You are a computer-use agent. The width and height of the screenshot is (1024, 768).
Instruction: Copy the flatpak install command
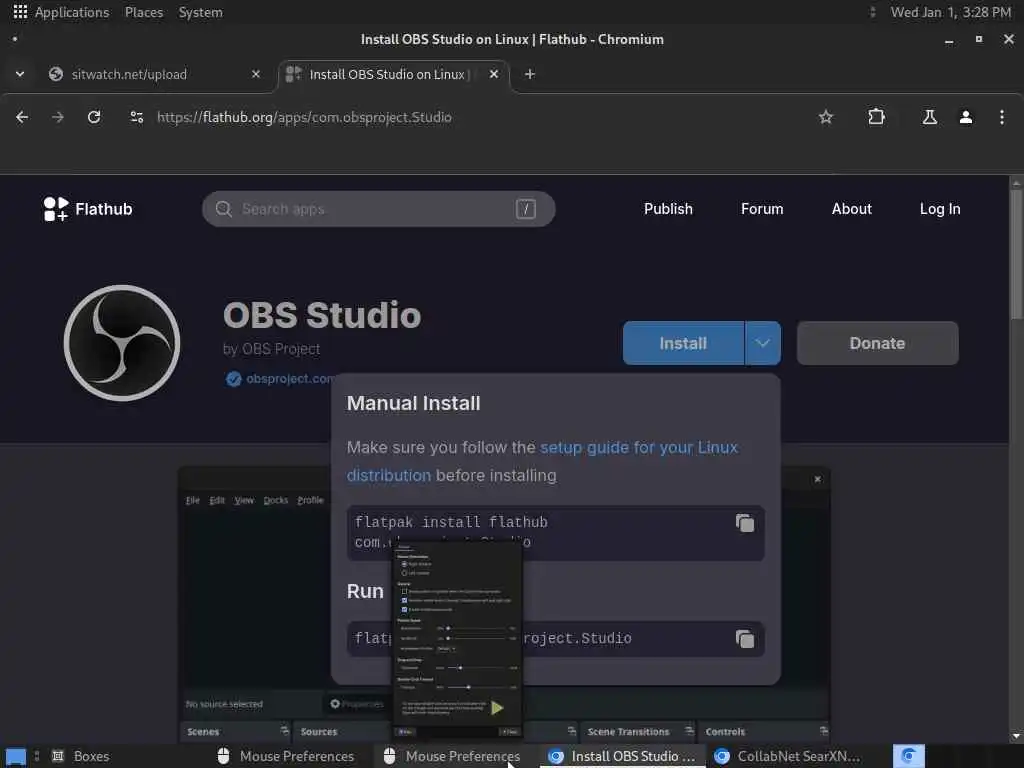[745, 523]
